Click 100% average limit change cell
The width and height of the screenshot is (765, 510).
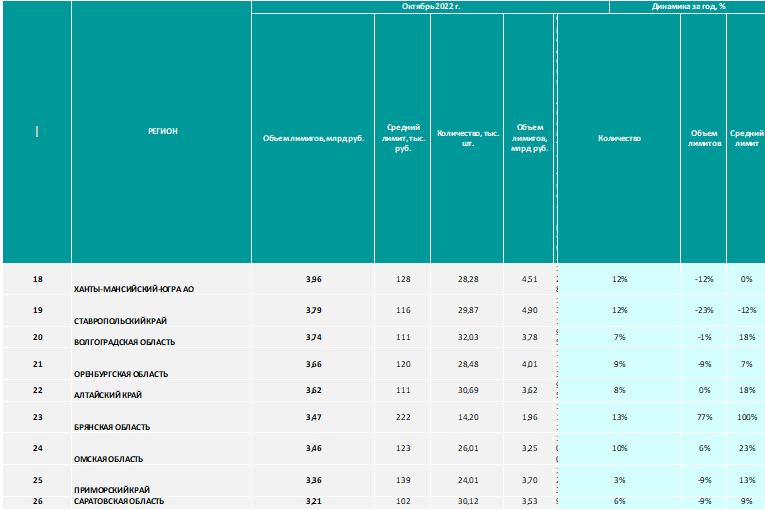tap(746, 417)
